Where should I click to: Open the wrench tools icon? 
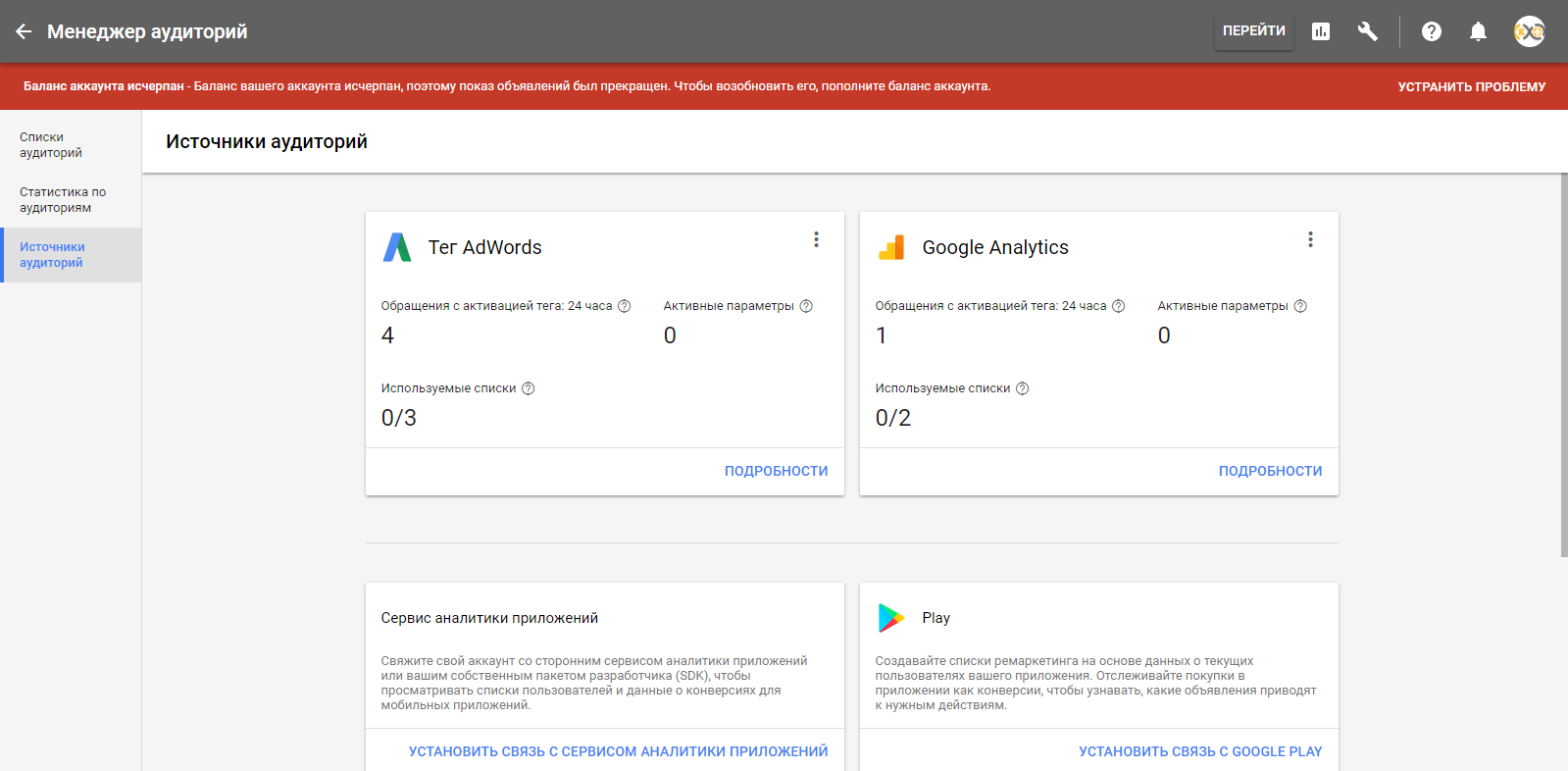tap(1368, 31)
